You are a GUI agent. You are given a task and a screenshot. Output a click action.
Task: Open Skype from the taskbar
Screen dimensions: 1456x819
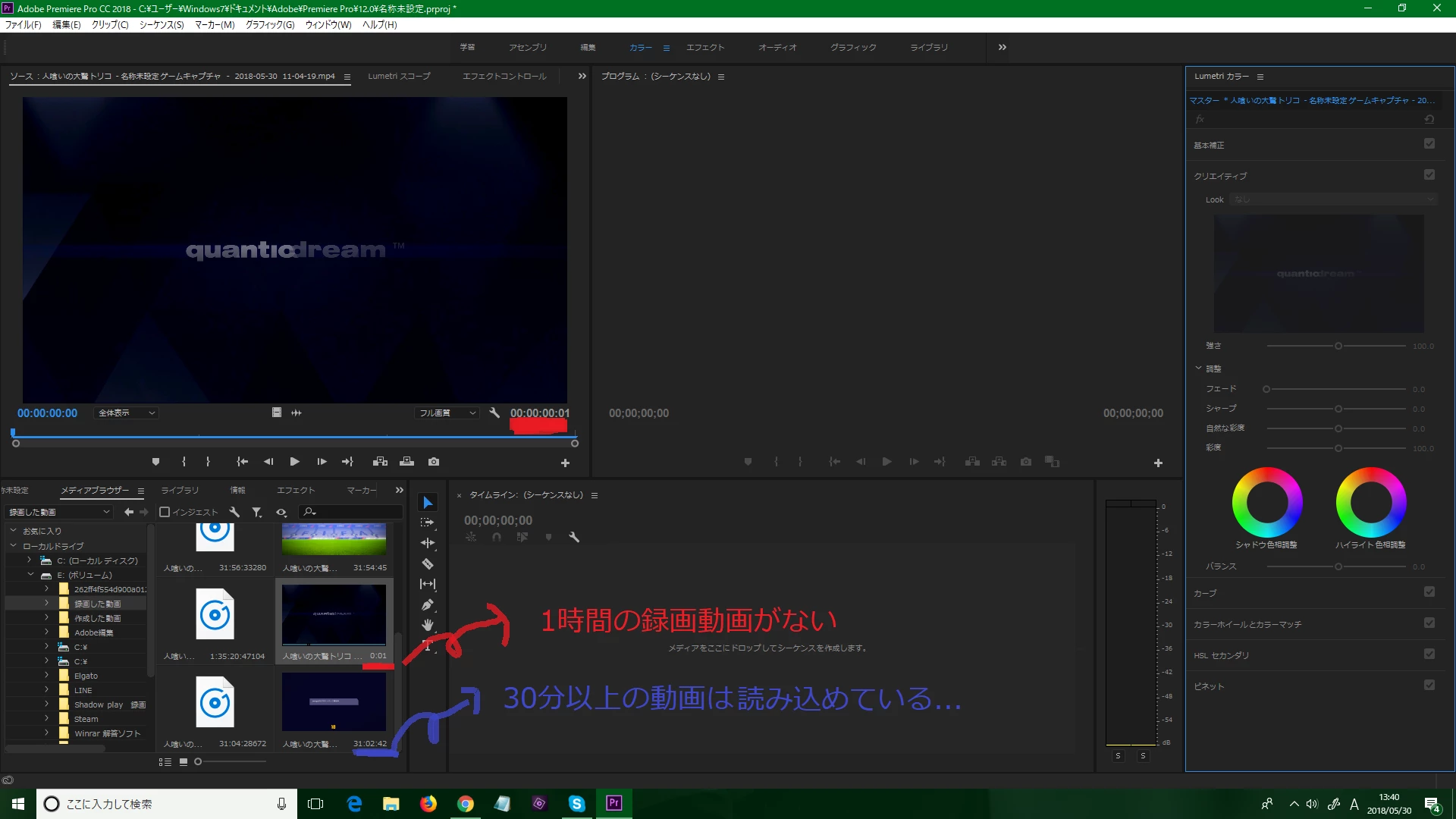click(x=577, y=804)
